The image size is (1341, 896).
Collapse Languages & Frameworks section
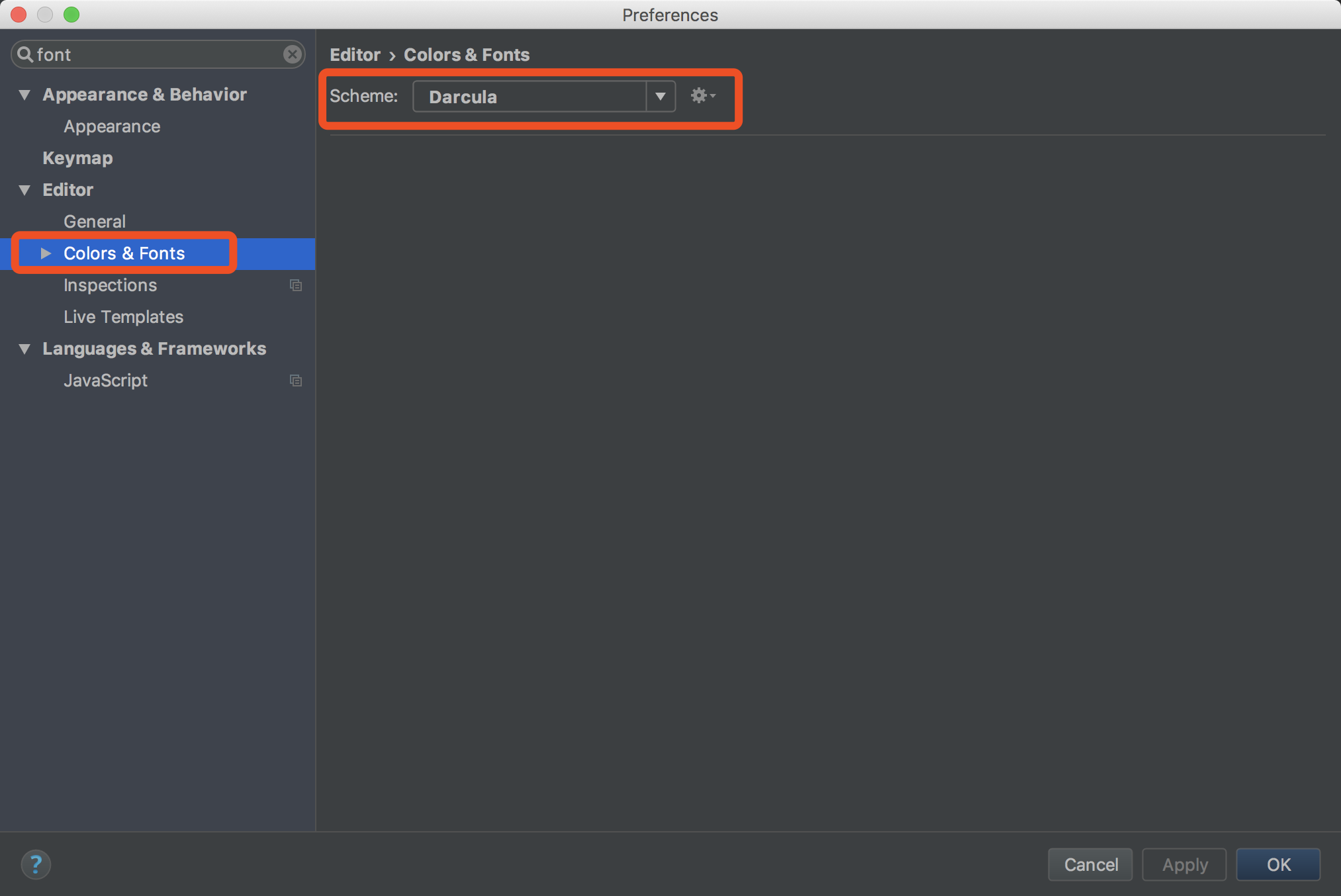coord(24,349)
